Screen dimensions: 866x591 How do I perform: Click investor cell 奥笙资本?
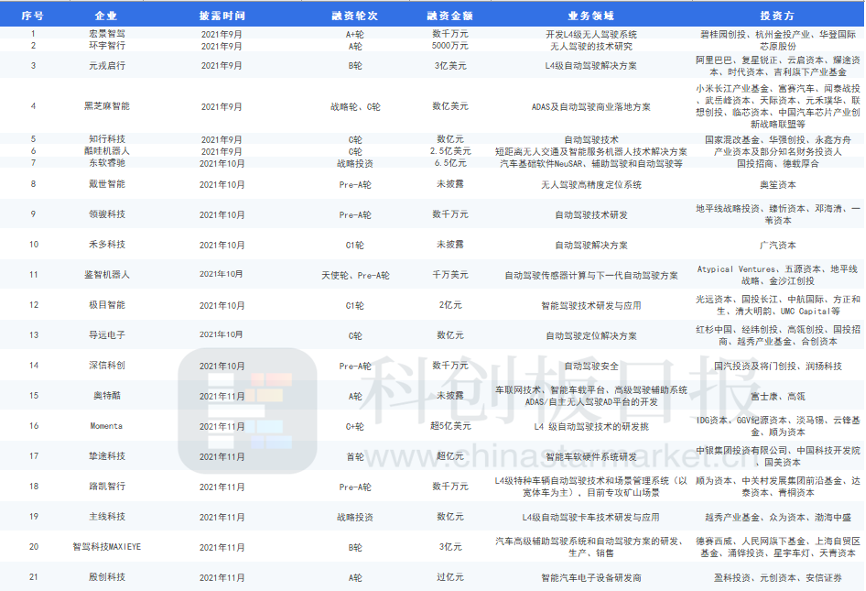pyautogui.click(x=778, y=184)
